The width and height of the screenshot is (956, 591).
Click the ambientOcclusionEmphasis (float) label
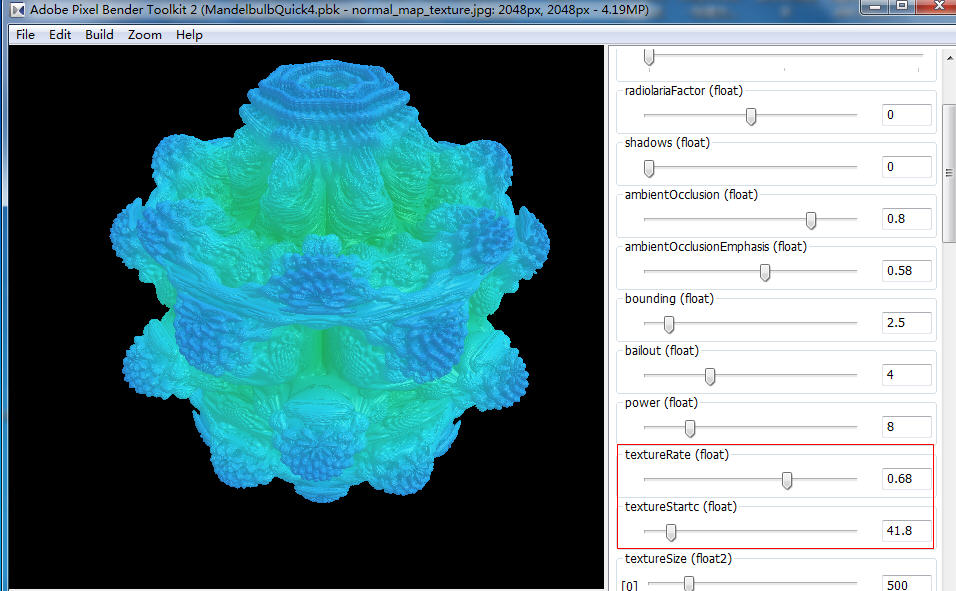pos(716,247)
